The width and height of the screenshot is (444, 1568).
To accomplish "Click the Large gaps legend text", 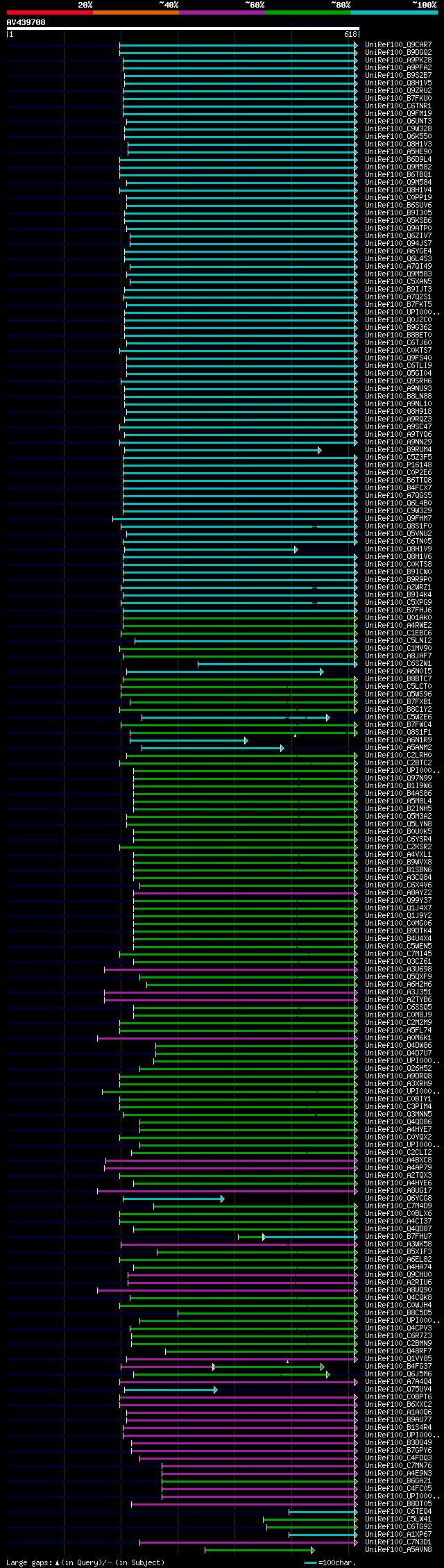I will pyautogui.click(x=85, y=1562).
